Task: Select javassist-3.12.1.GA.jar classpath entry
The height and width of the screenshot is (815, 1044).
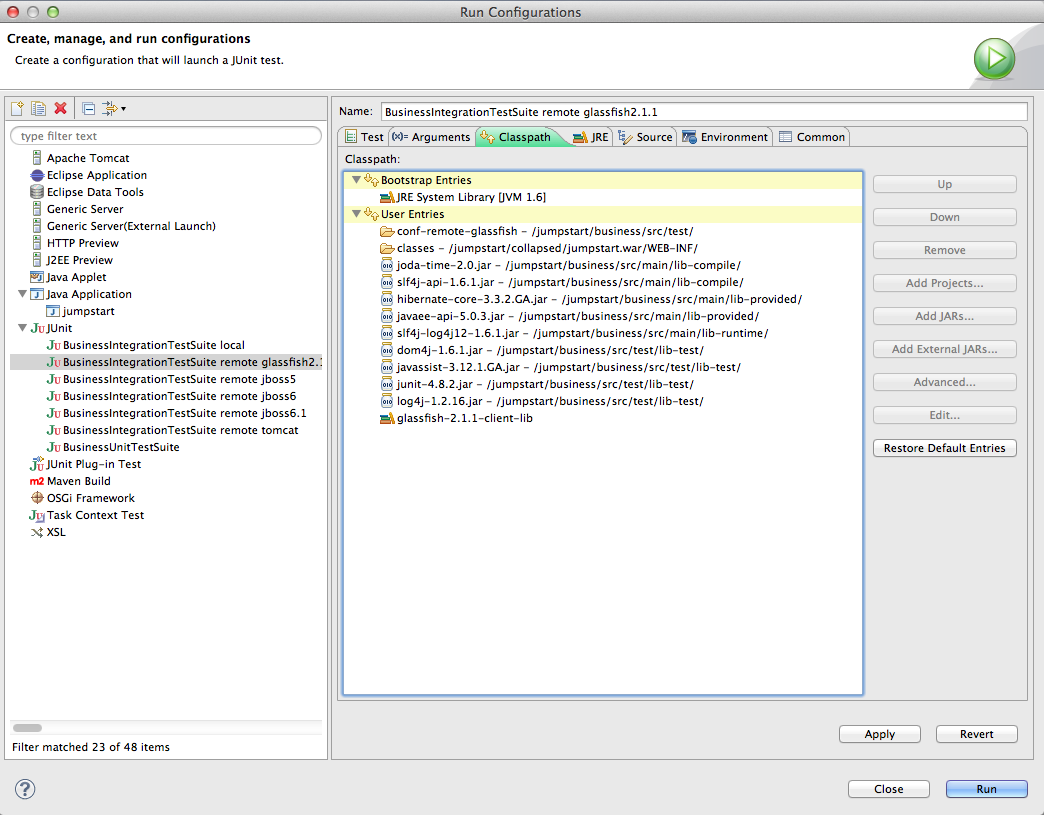Action: pos(561,367)
